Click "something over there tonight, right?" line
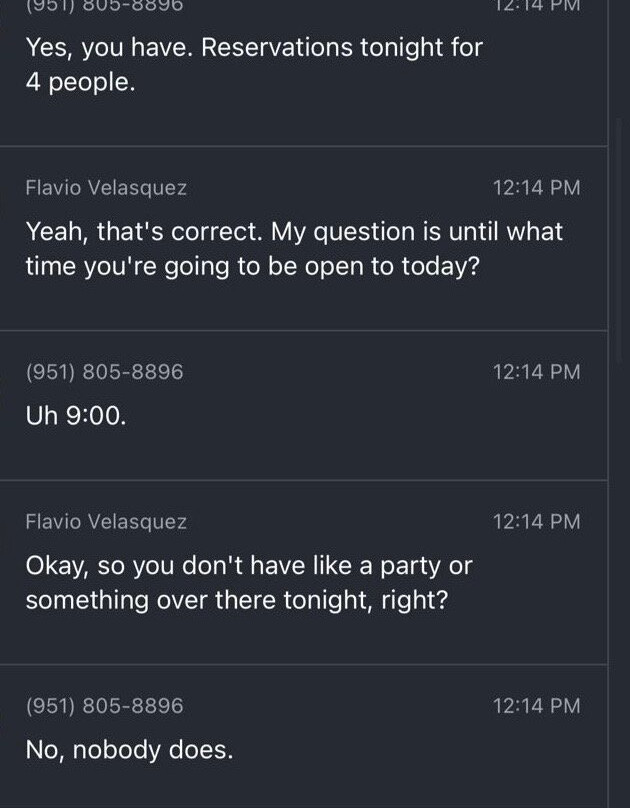The height and width of the screenshot is (808, 630). pos(236,600)
